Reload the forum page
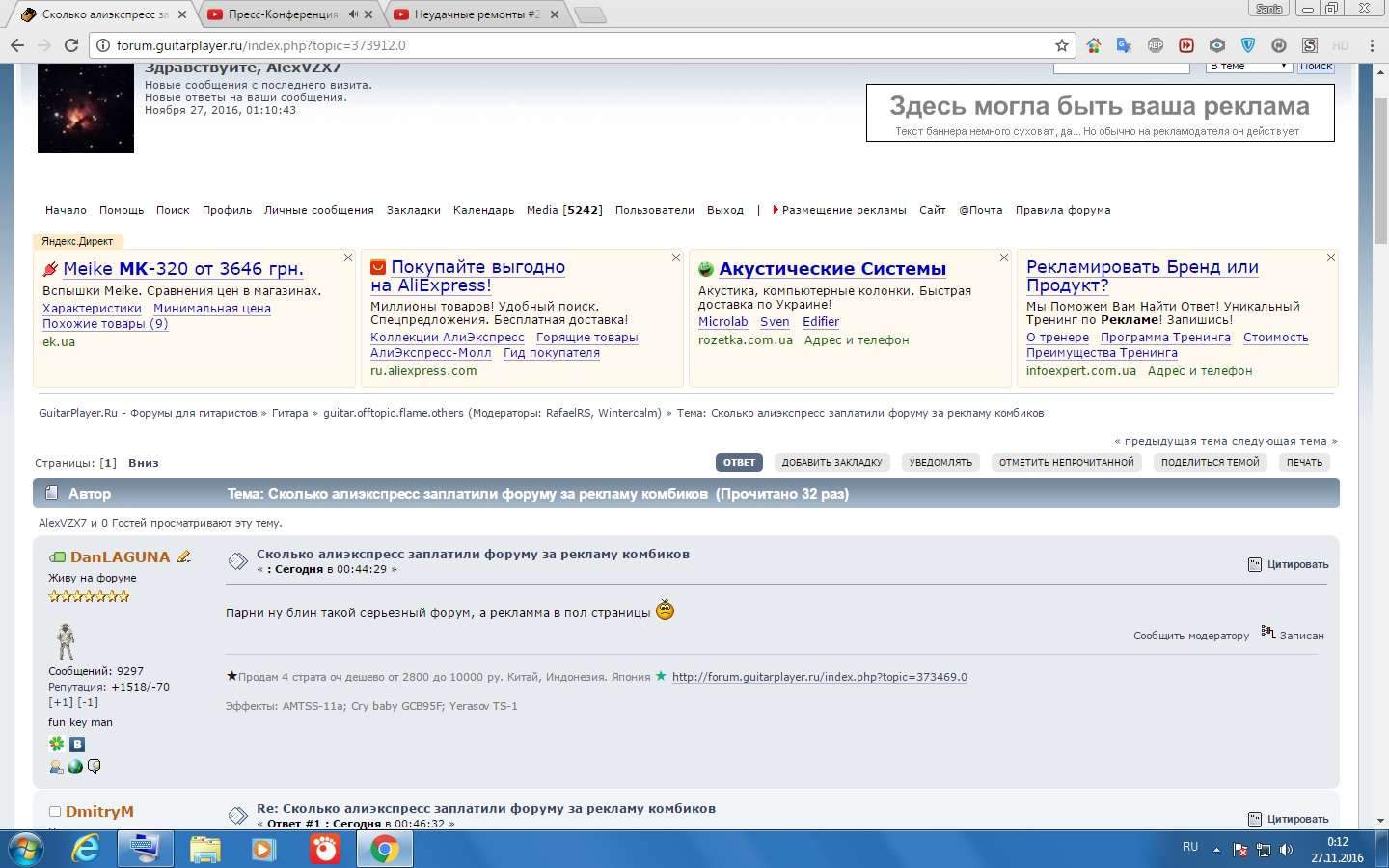This screenshot has width=1389, height=868. coord(70,45)
